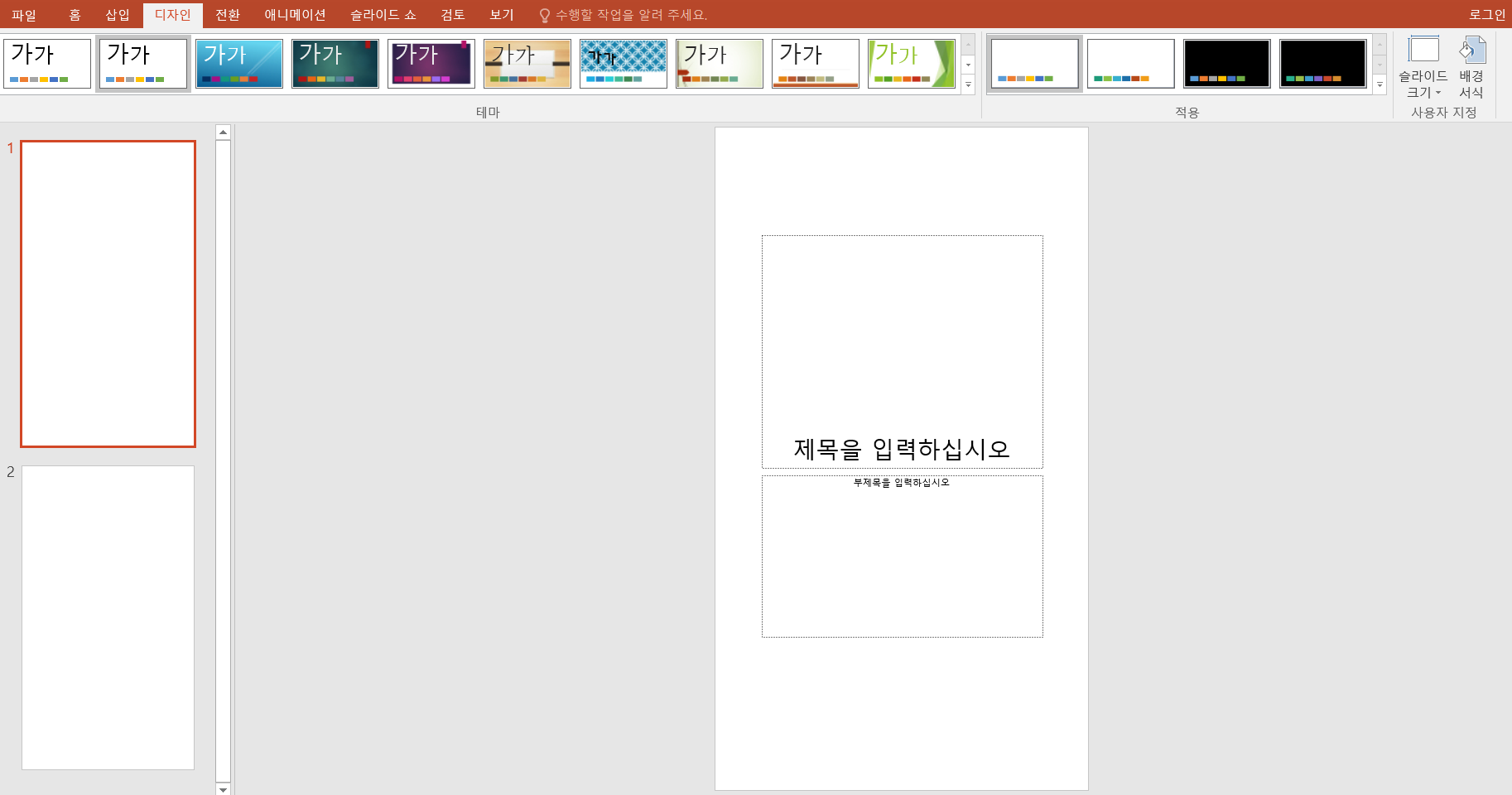Click 로그인 to sign in
The height and width of the screenshot is (795, 1512).
tap(1487, 15)
